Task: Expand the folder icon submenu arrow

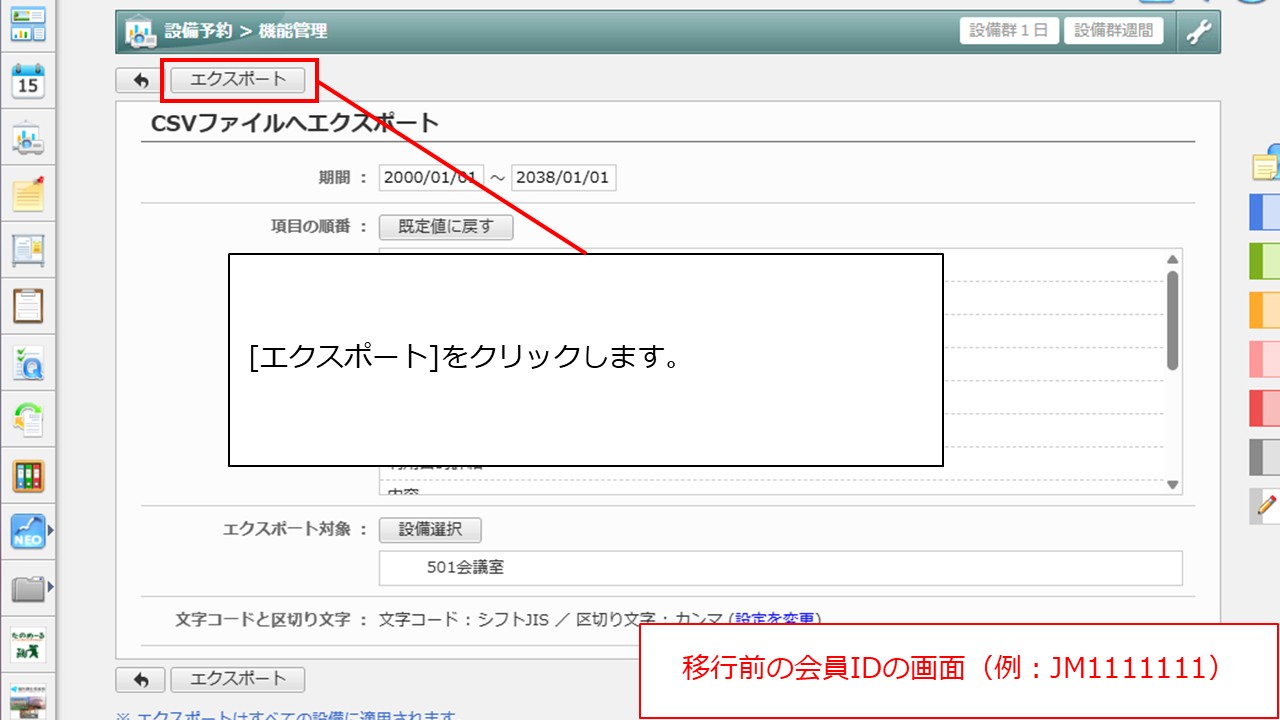Action: (x=50, y=587)
